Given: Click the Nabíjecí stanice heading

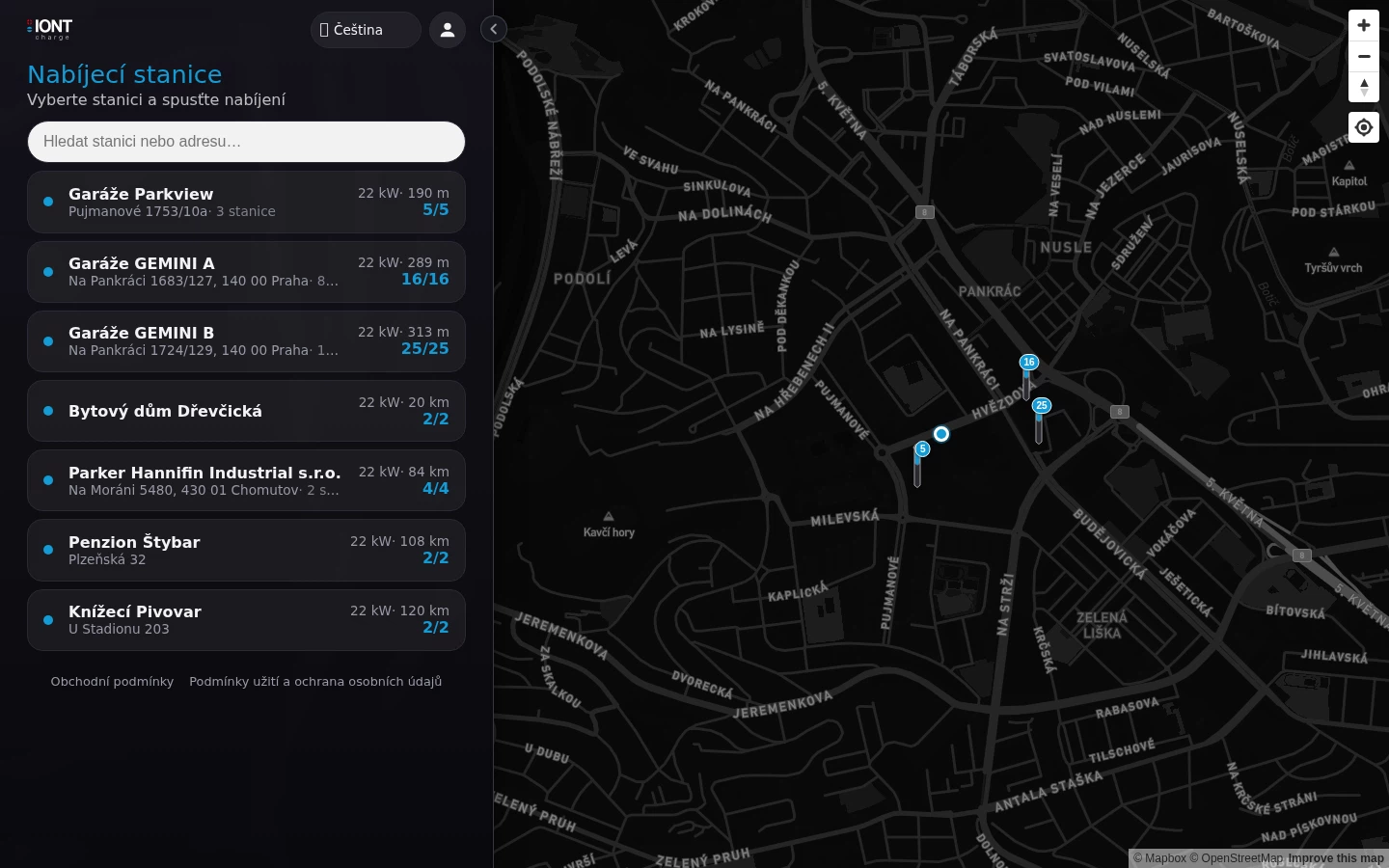Looking at the screenshot, I should tap(124, 75).
